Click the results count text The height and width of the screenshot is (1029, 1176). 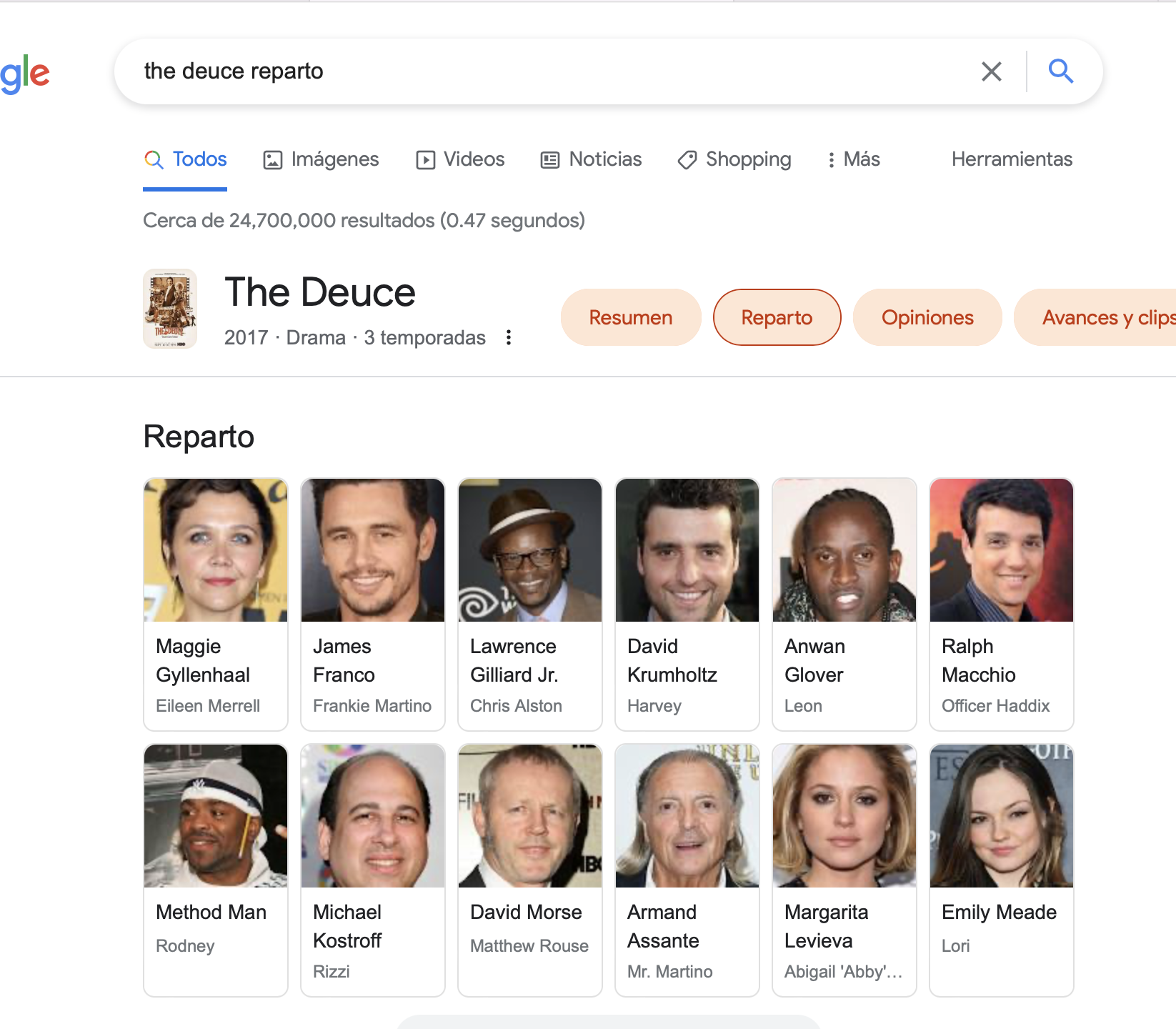pyautogui.click(x=364, y=220)
